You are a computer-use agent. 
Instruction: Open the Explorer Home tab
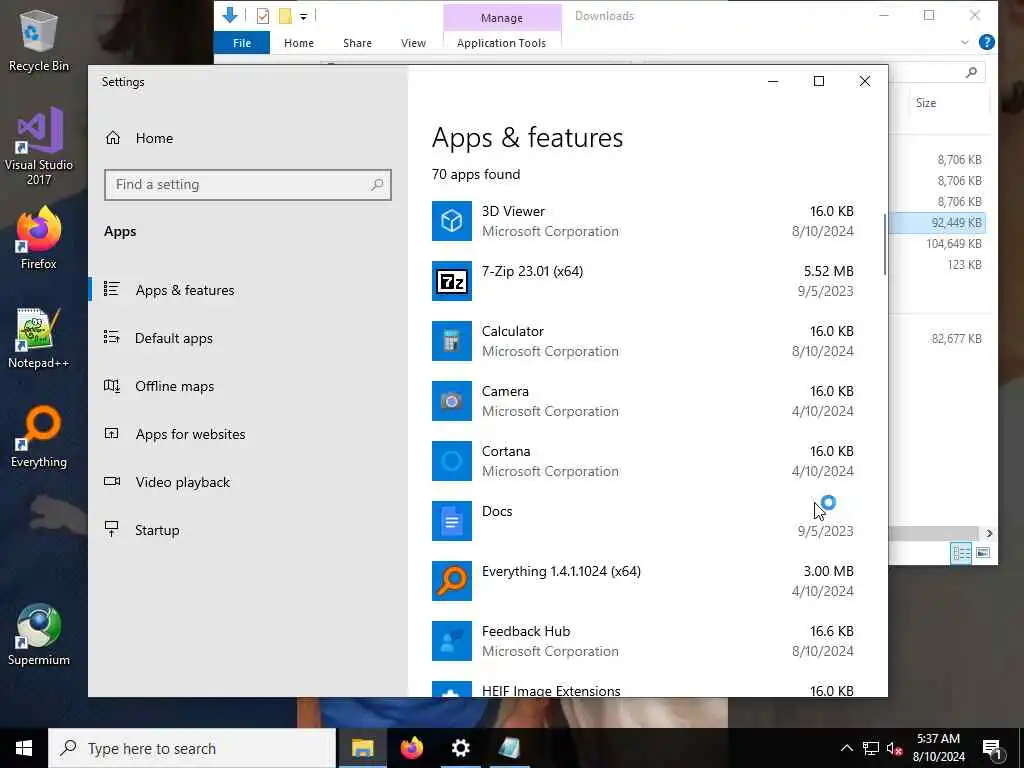[x=299, y=43]
